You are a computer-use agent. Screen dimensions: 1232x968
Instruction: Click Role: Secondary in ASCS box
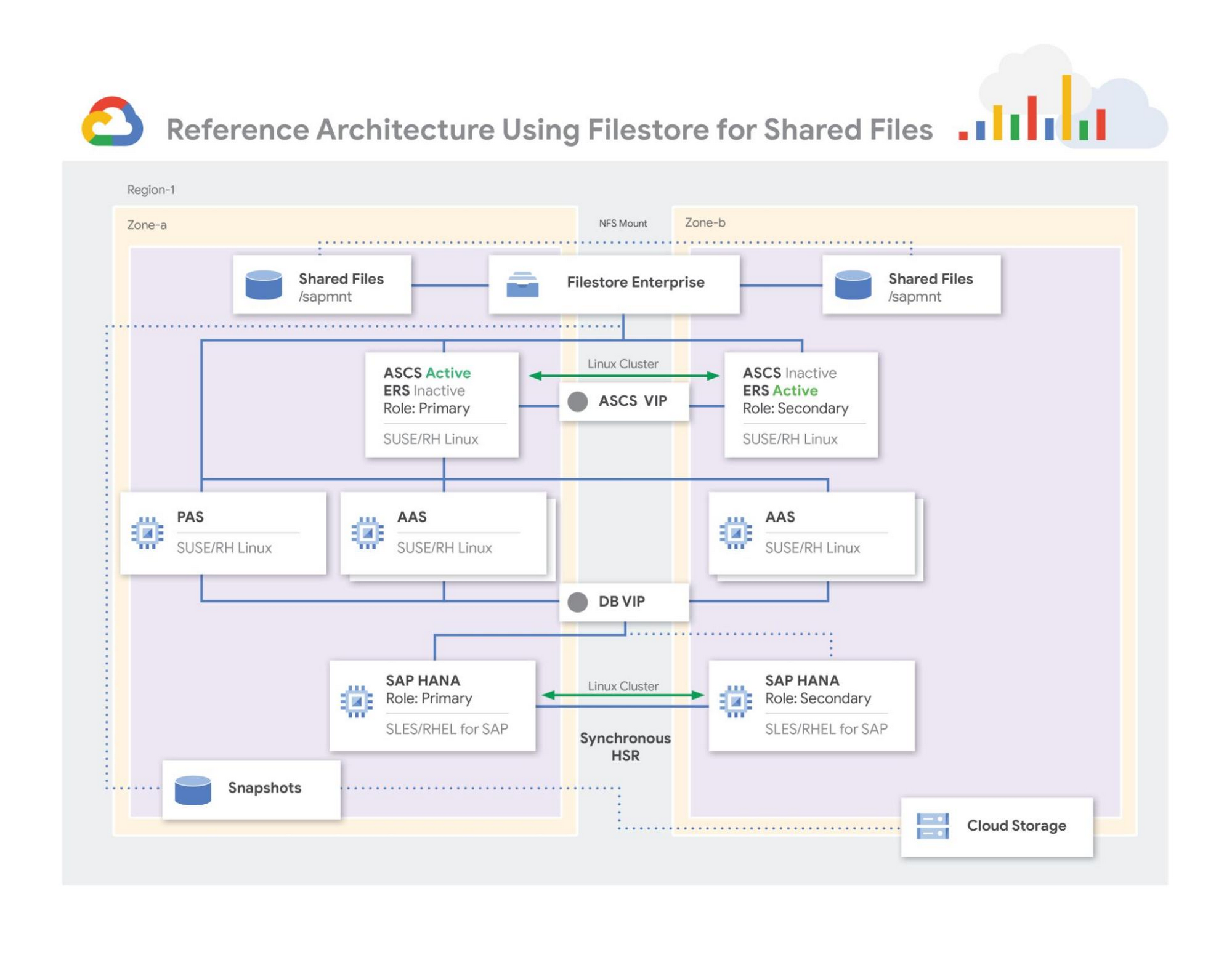pyautogui.click(x=795, y=409)
